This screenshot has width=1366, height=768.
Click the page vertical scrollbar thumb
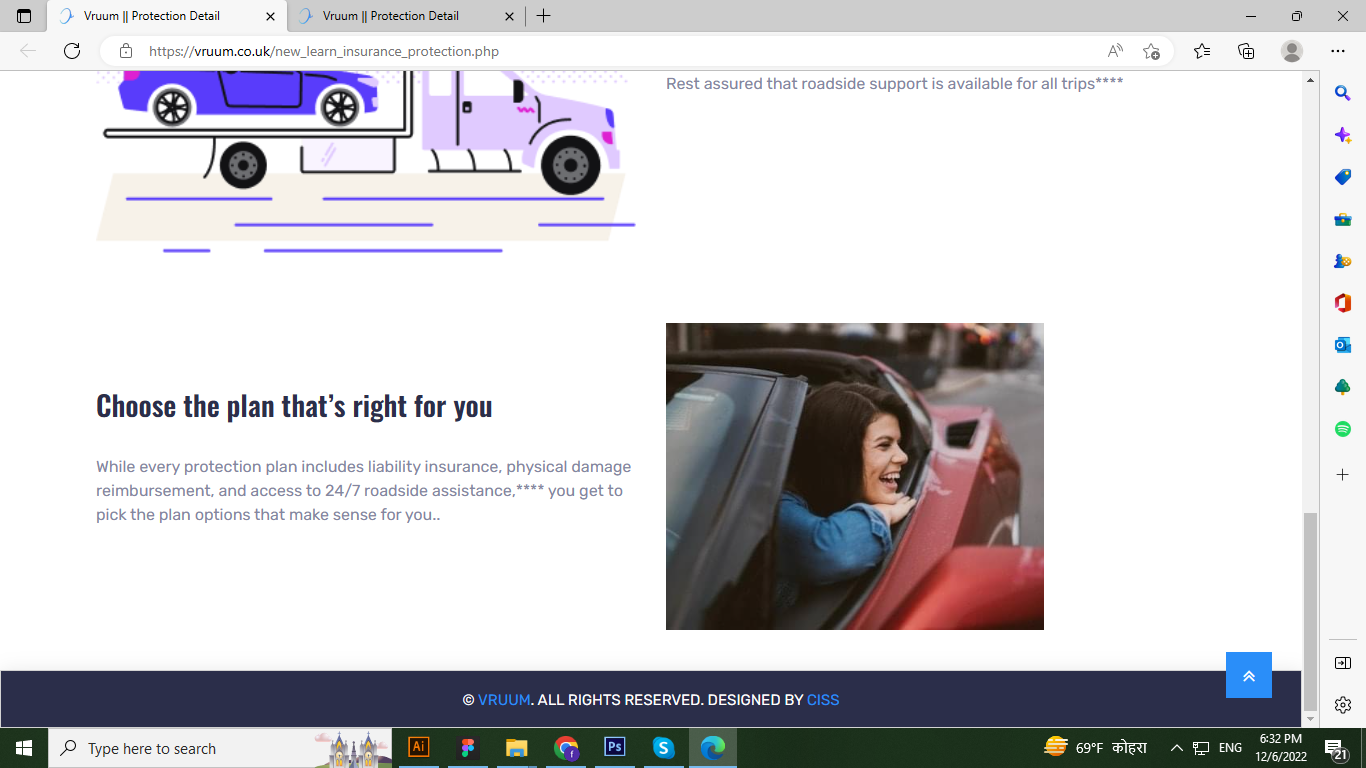(x=1310, y=610)
